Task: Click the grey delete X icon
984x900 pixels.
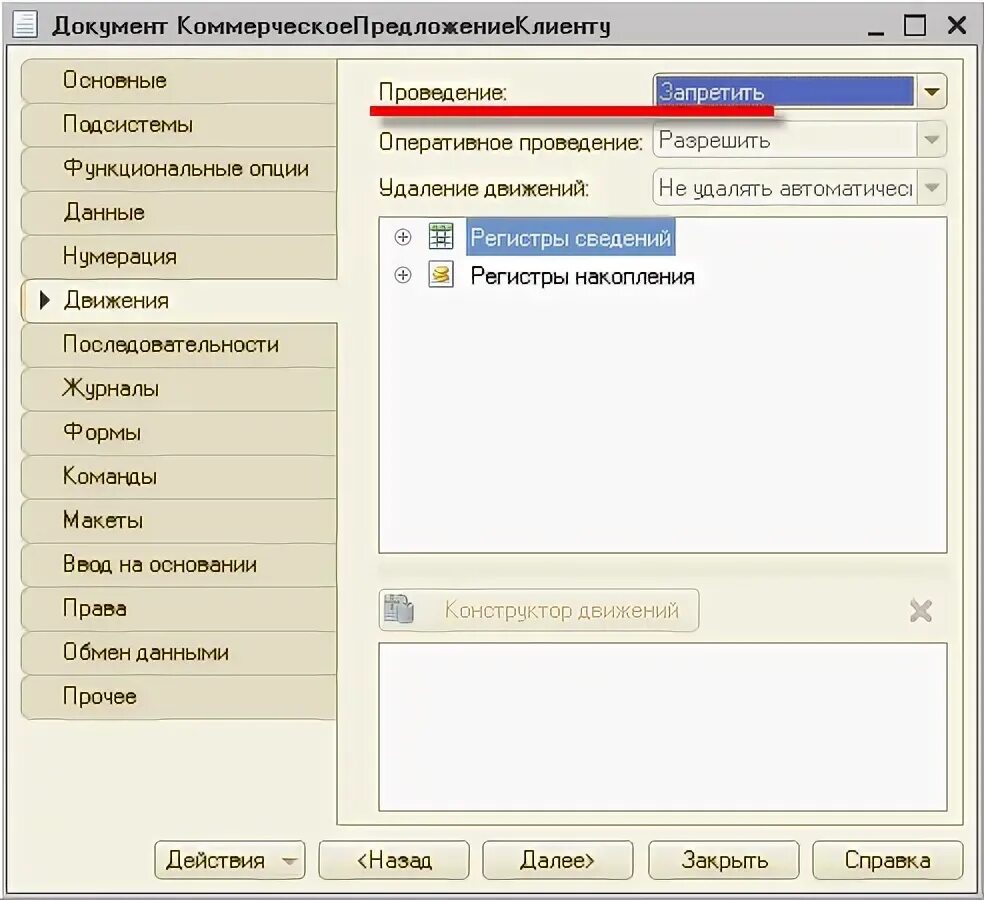Action: (x=921, y=610)
